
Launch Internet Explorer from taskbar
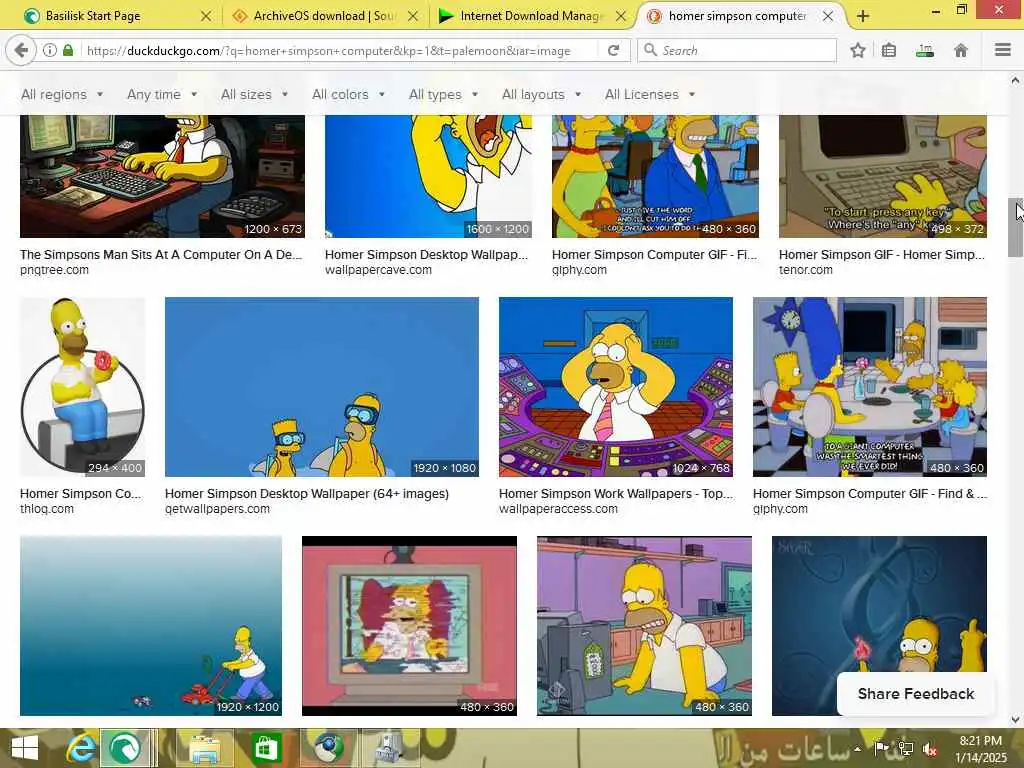pos(81,748)
